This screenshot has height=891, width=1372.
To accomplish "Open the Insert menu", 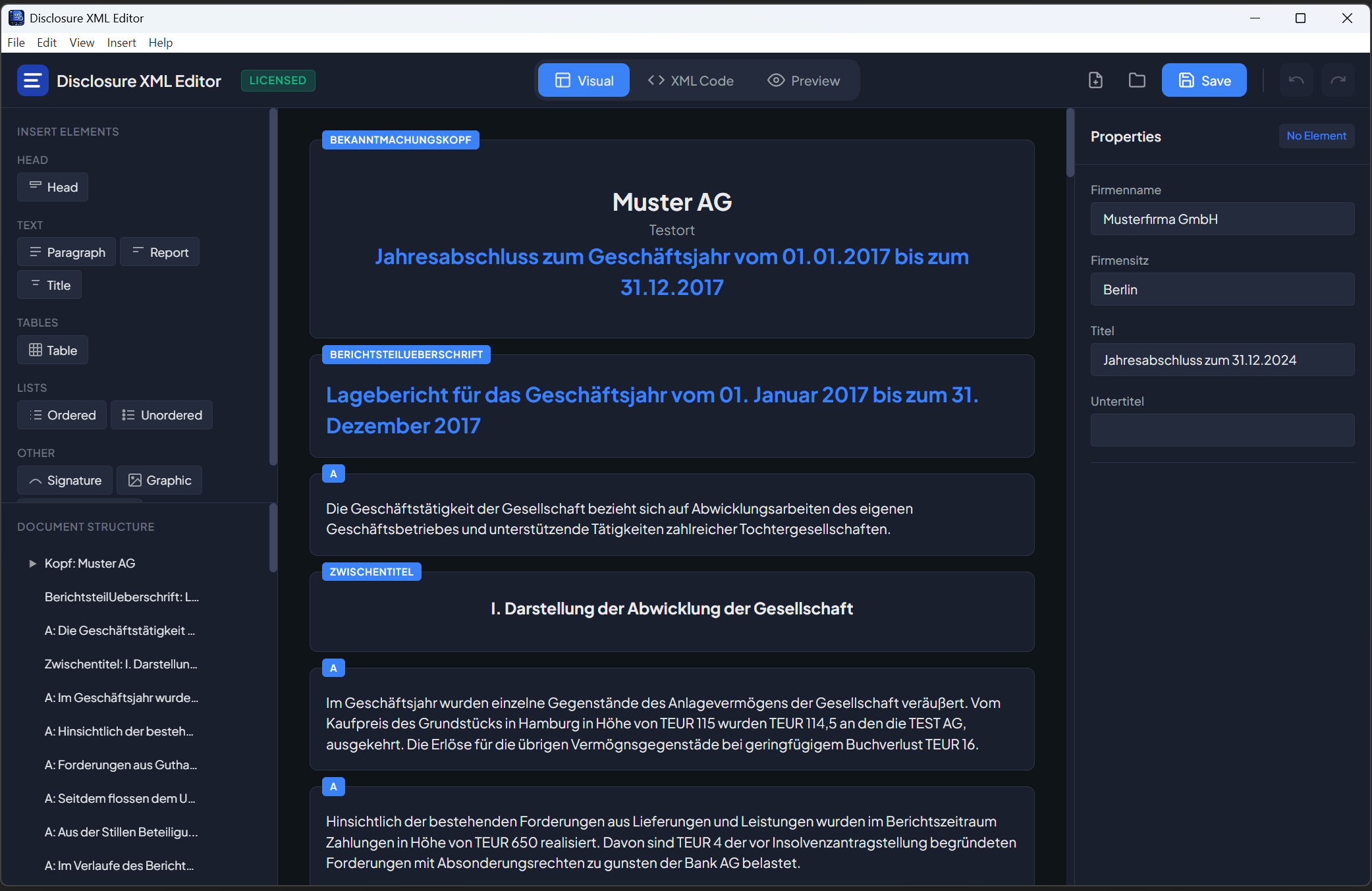I will click(121, 42).
